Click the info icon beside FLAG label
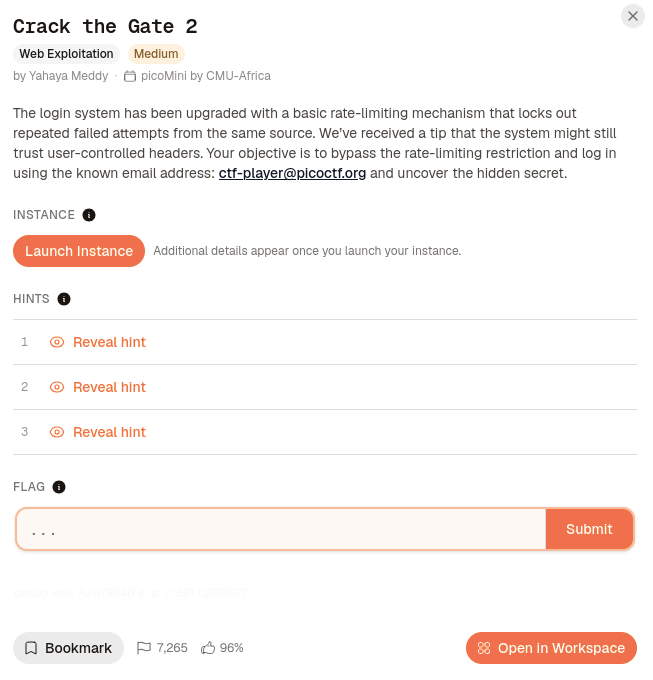This screenshot has width=653, height=680. point(59,487)
